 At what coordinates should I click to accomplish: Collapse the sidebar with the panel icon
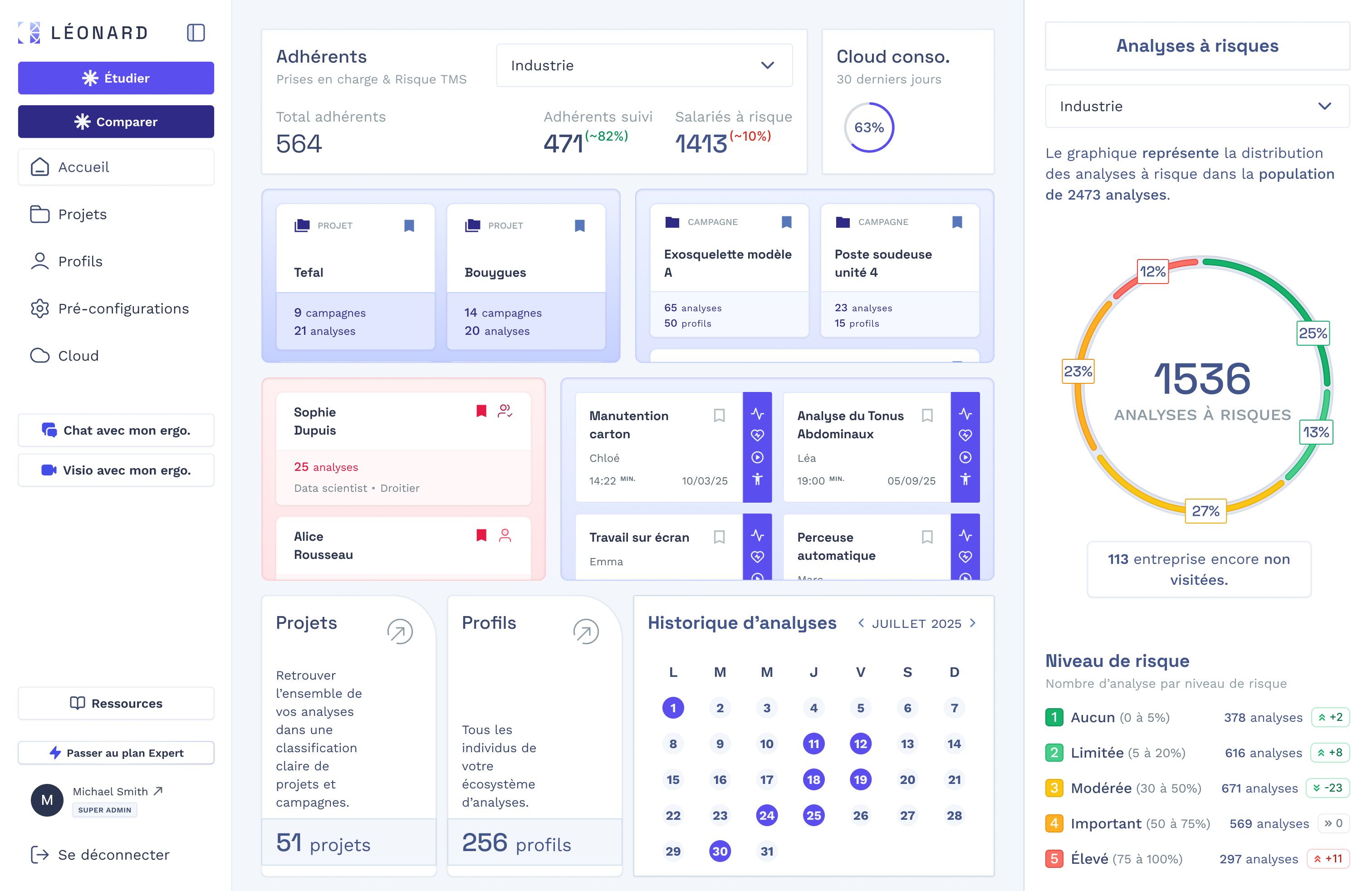pyautogui.click(x=196, y=32)
